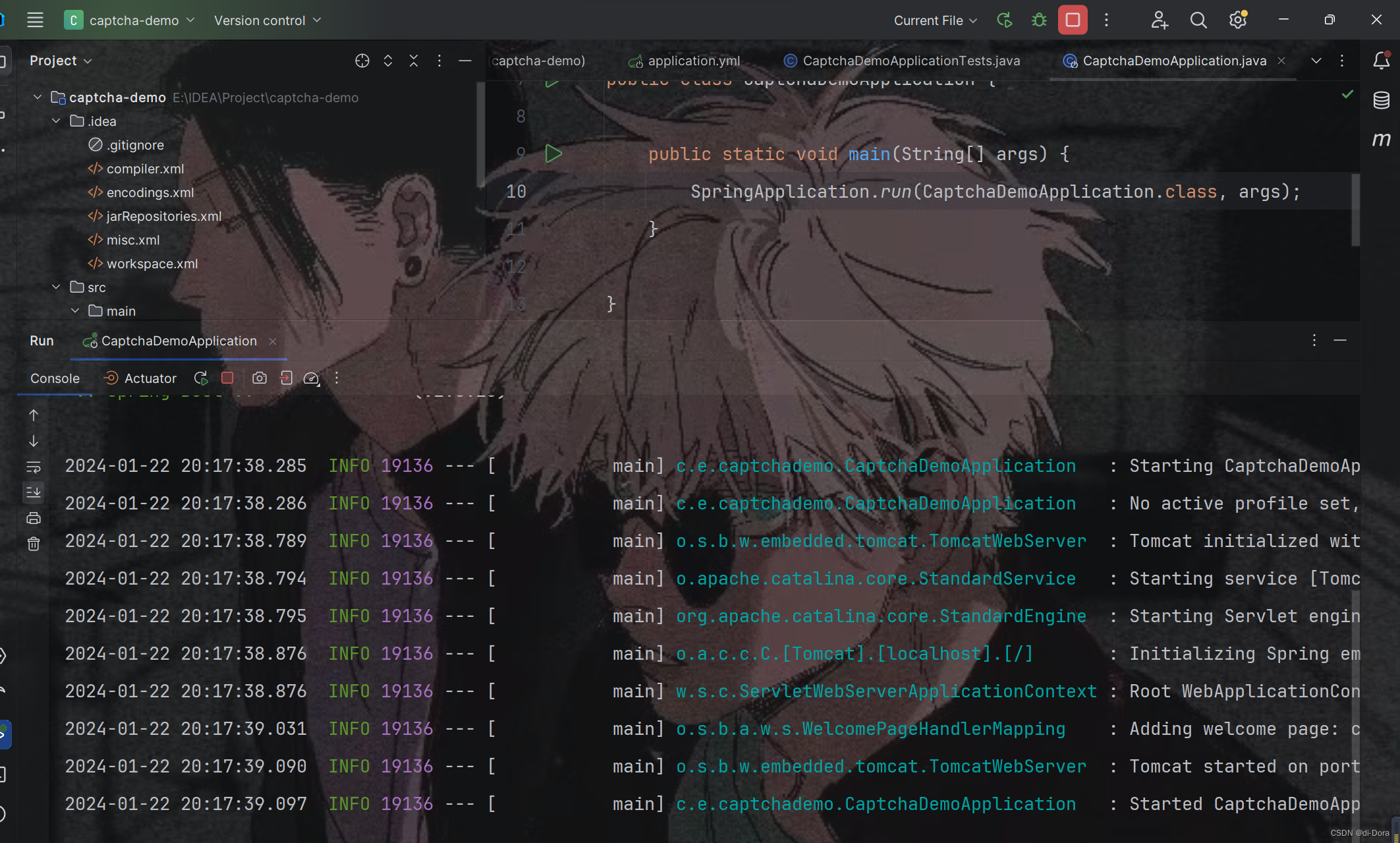The width and height of the screenshot is (1400, 843).
Task: Click the Print console icon
Action: pyautogui.click(x=34, y=518)
